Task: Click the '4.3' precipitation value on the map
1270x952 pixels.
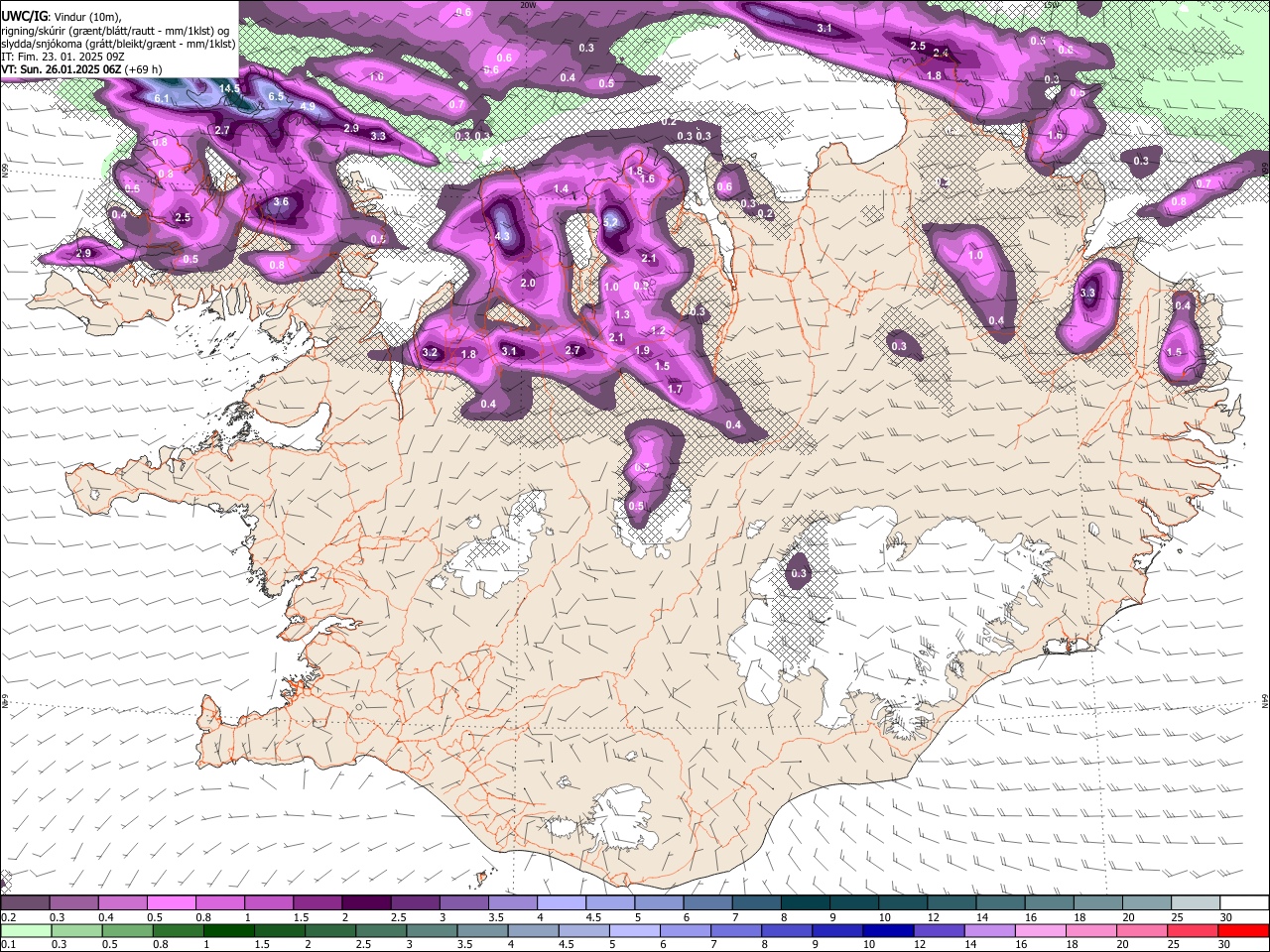Action: pyautogui.click(x=502, y=236)
